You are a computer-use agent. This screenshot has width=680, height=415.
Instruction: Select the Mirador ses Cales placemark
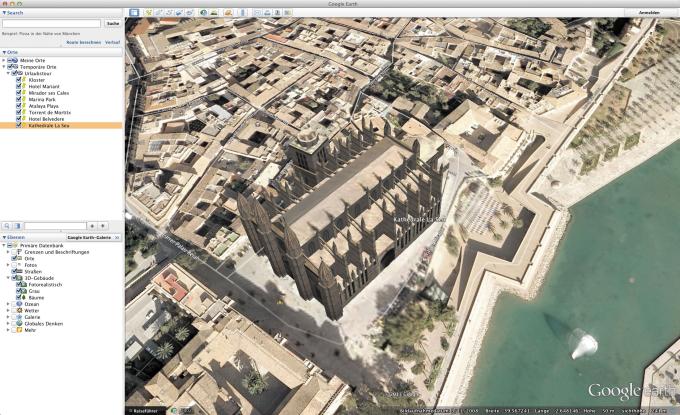click(49, 93)
